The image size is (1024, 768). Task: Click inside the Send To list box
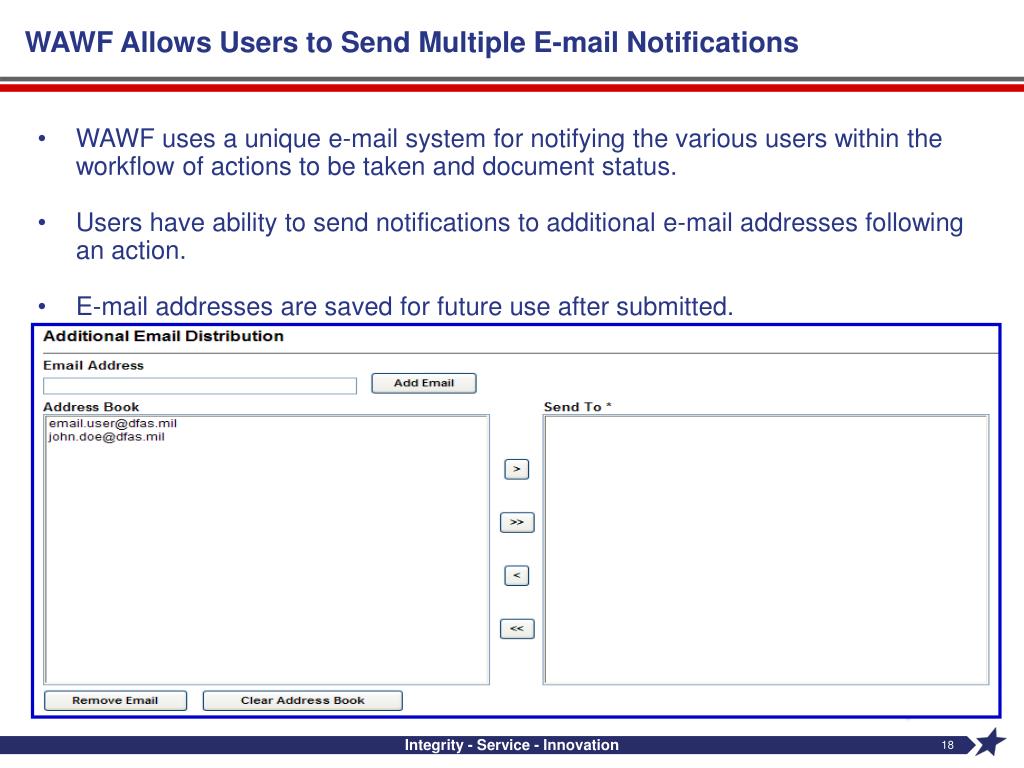[766, 550]
